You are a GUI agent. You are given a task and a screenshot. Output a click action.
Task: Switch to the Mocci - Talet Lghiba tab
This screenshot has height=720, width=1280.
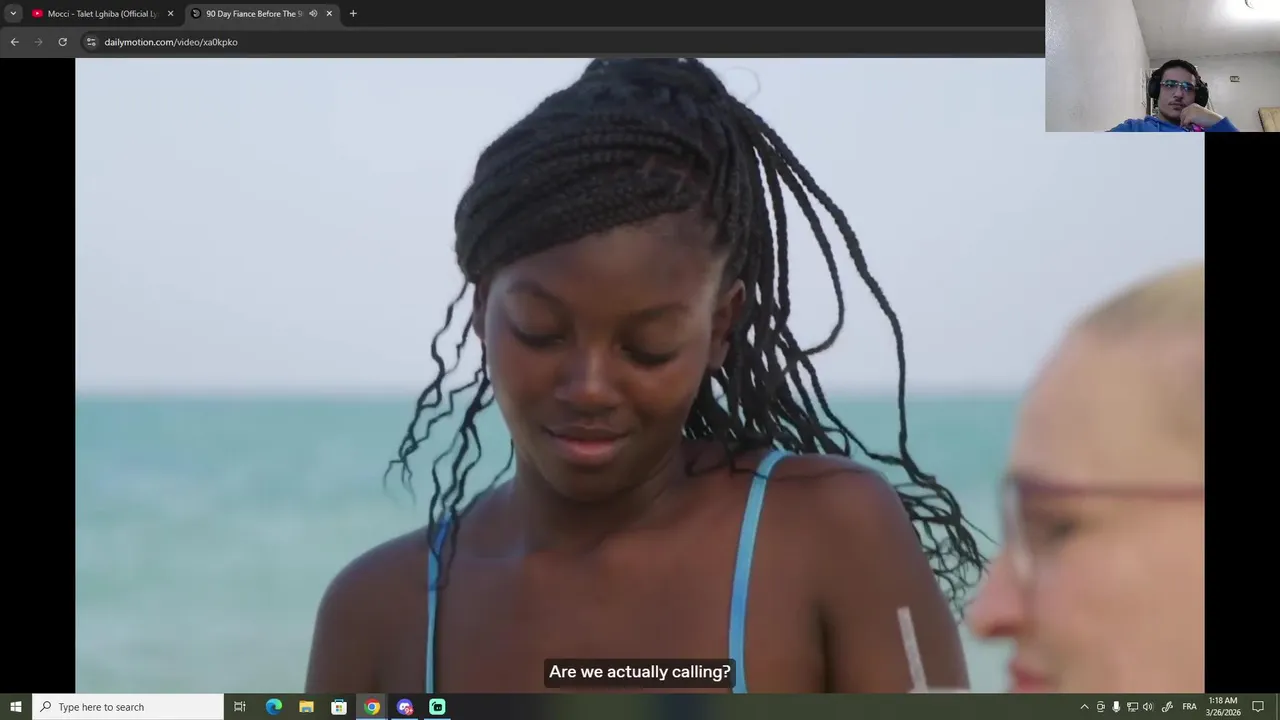coord(102,14)
